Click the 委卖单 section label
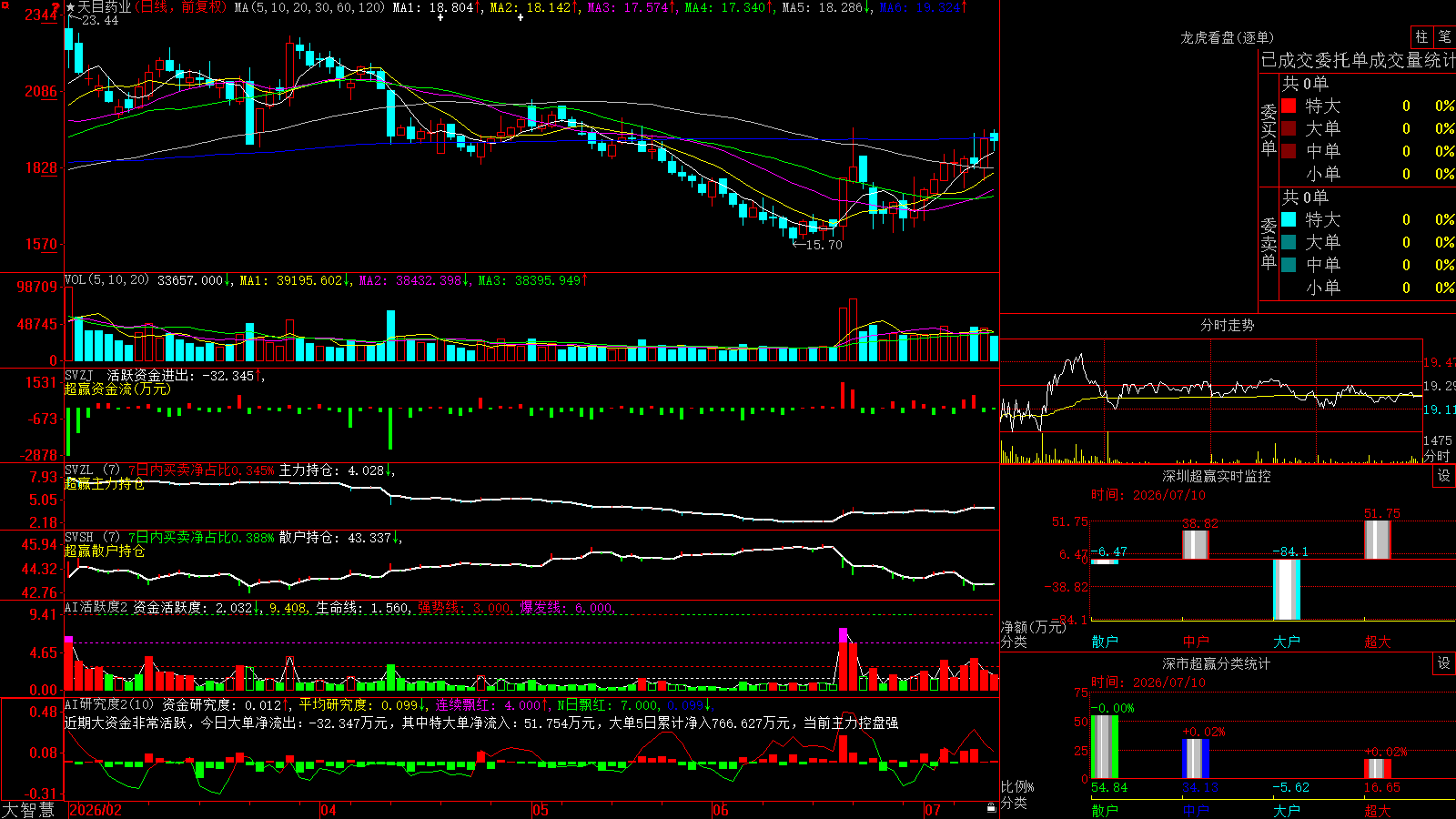Image resolution: width=1456 pixels, height=819 pixels. click(1269, 244)
